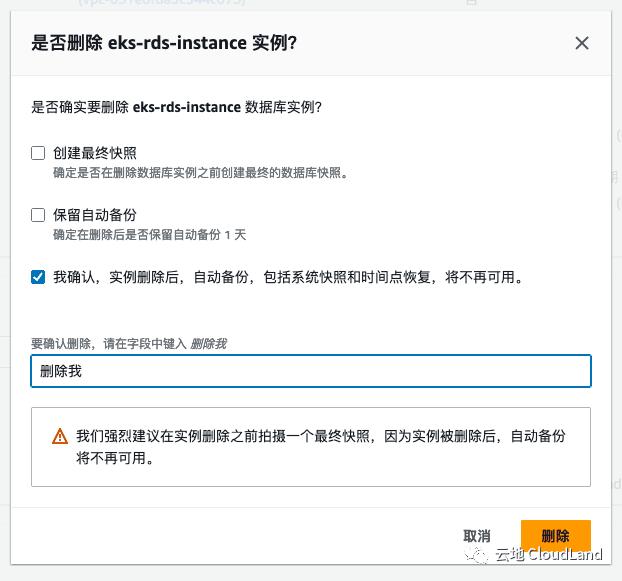622x581 pixels.
Task: Click the orange 删除 button
Action: (555, 535)
